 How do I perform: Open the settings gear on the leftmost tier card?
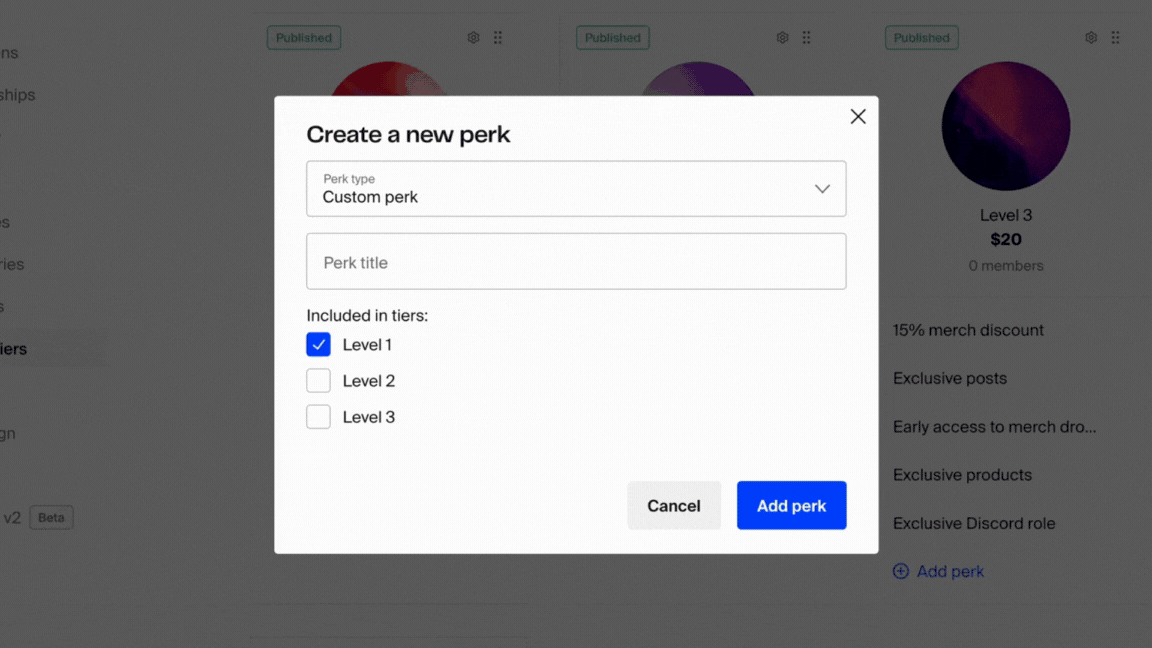pos(473,37)
